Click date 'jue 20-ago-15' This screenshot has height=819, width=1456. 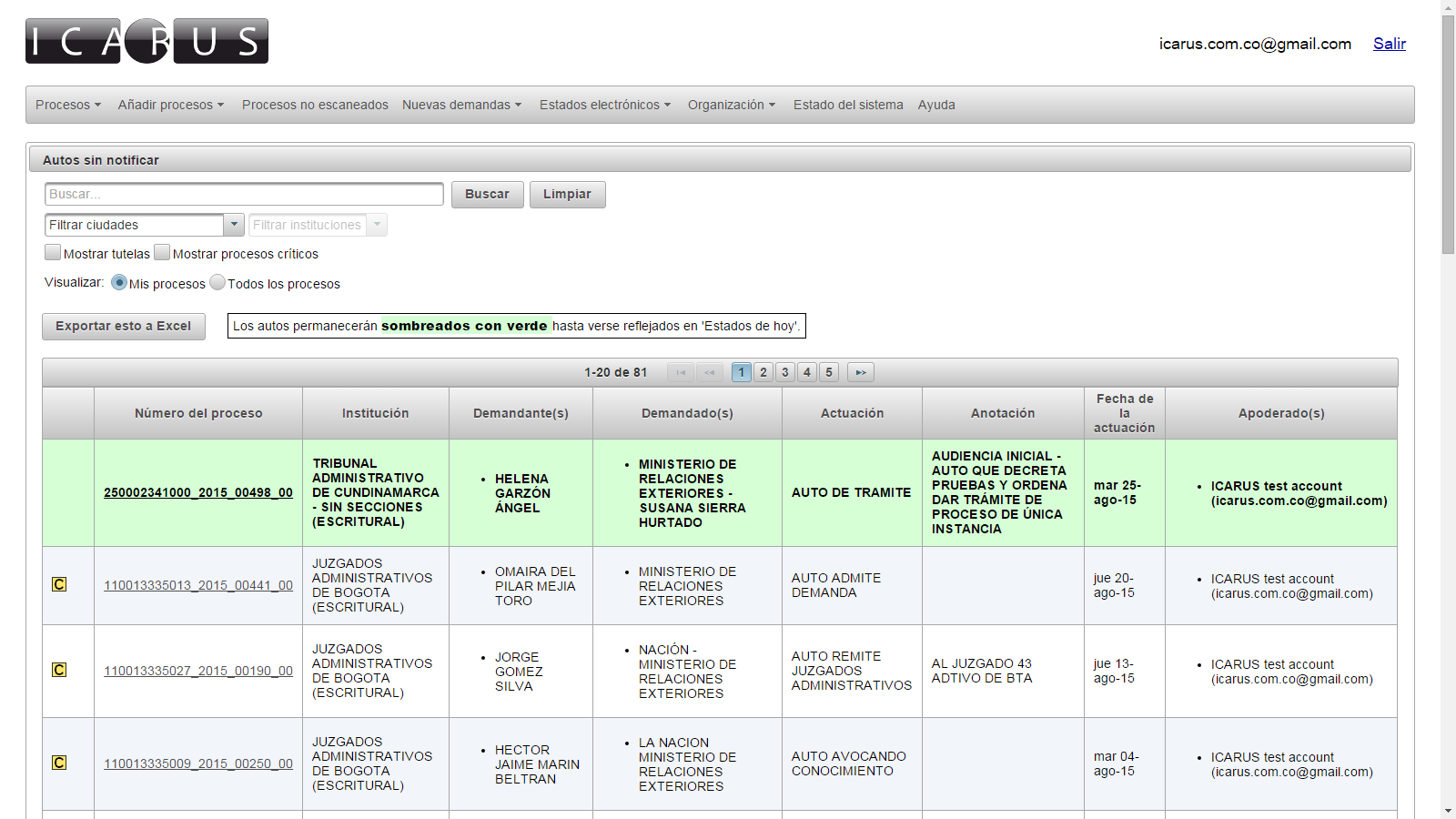pos(1114,585)
